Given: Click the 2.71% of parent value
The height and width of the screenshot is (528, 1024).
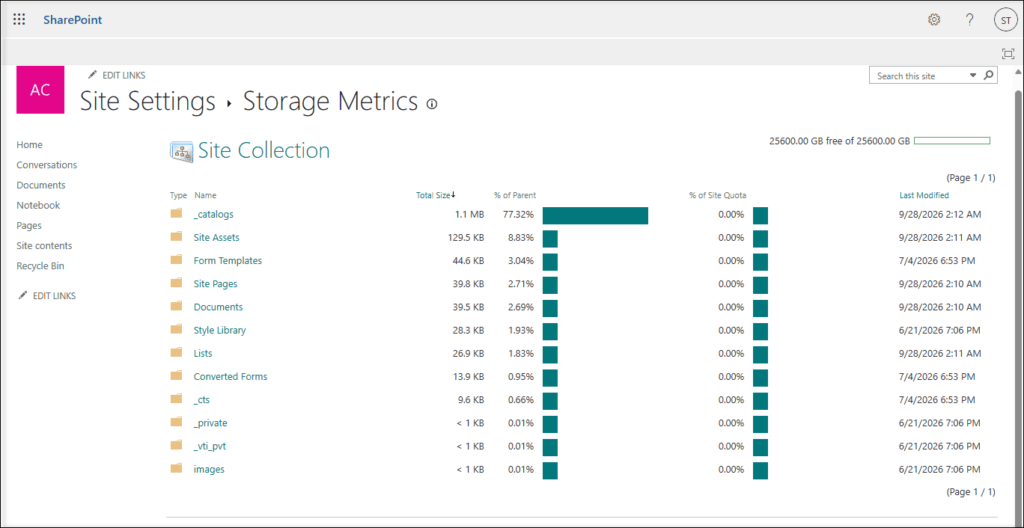Looking at the screenshot, I should coord(520,284).
